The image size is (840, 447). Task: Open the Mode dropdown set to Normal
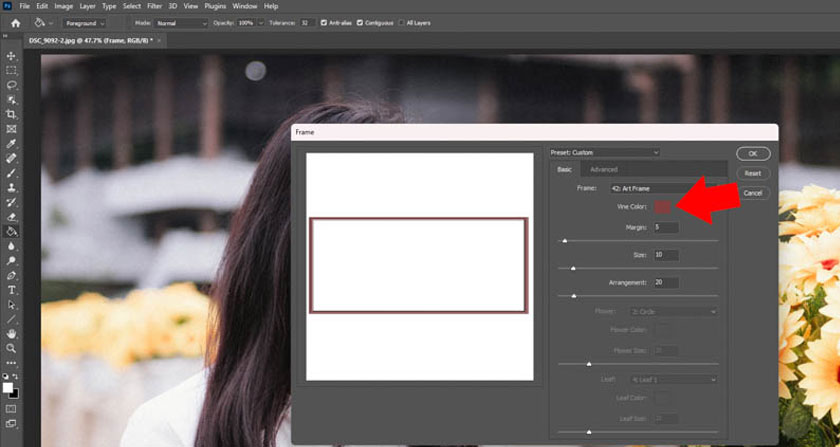click(185, 22)
